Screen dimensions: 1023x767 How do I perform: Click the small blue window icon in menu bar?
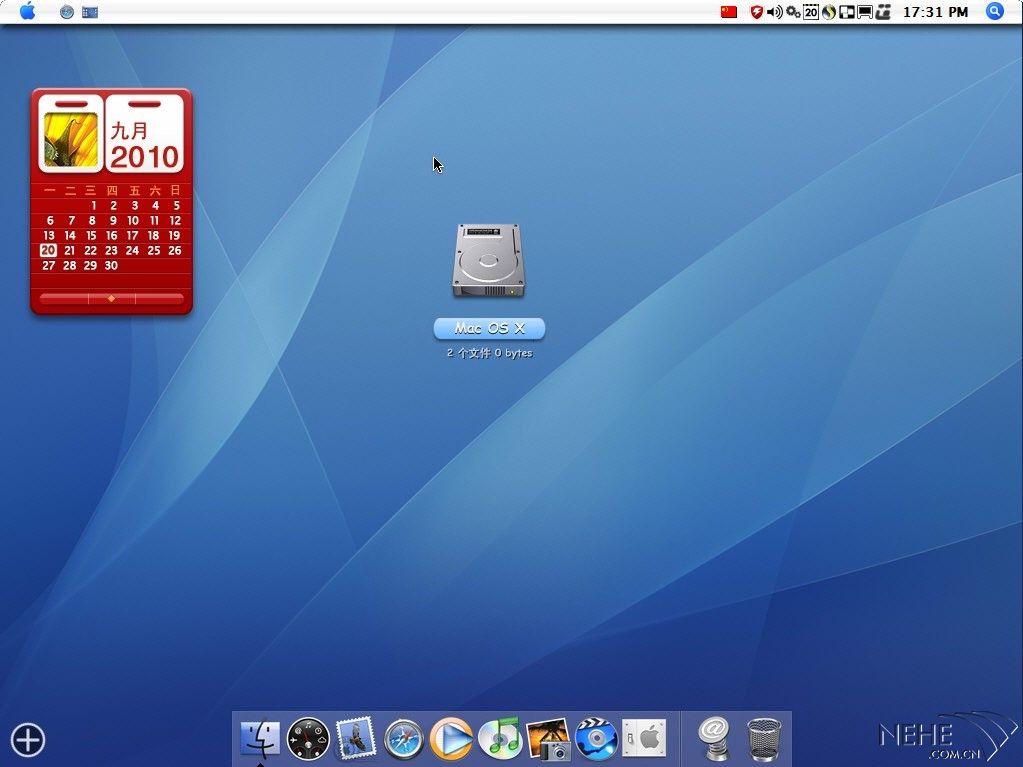[90, 12]
